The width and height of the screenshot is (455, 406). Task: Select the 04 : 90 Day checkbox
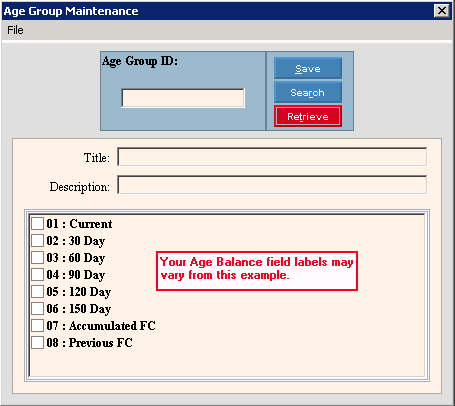(37, 274)
